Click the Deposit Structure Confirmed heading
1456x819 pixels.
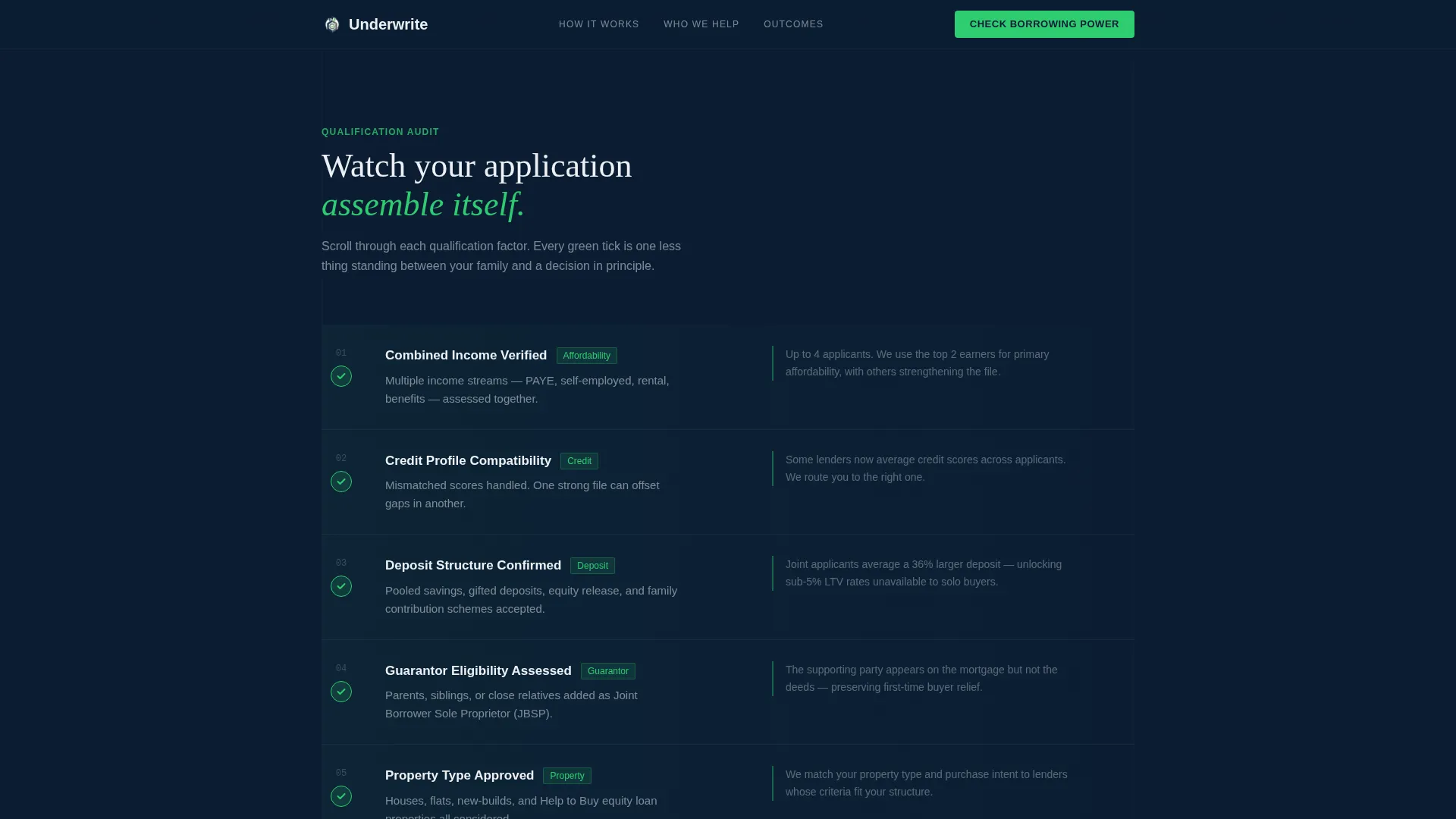[x=473, y=565]
